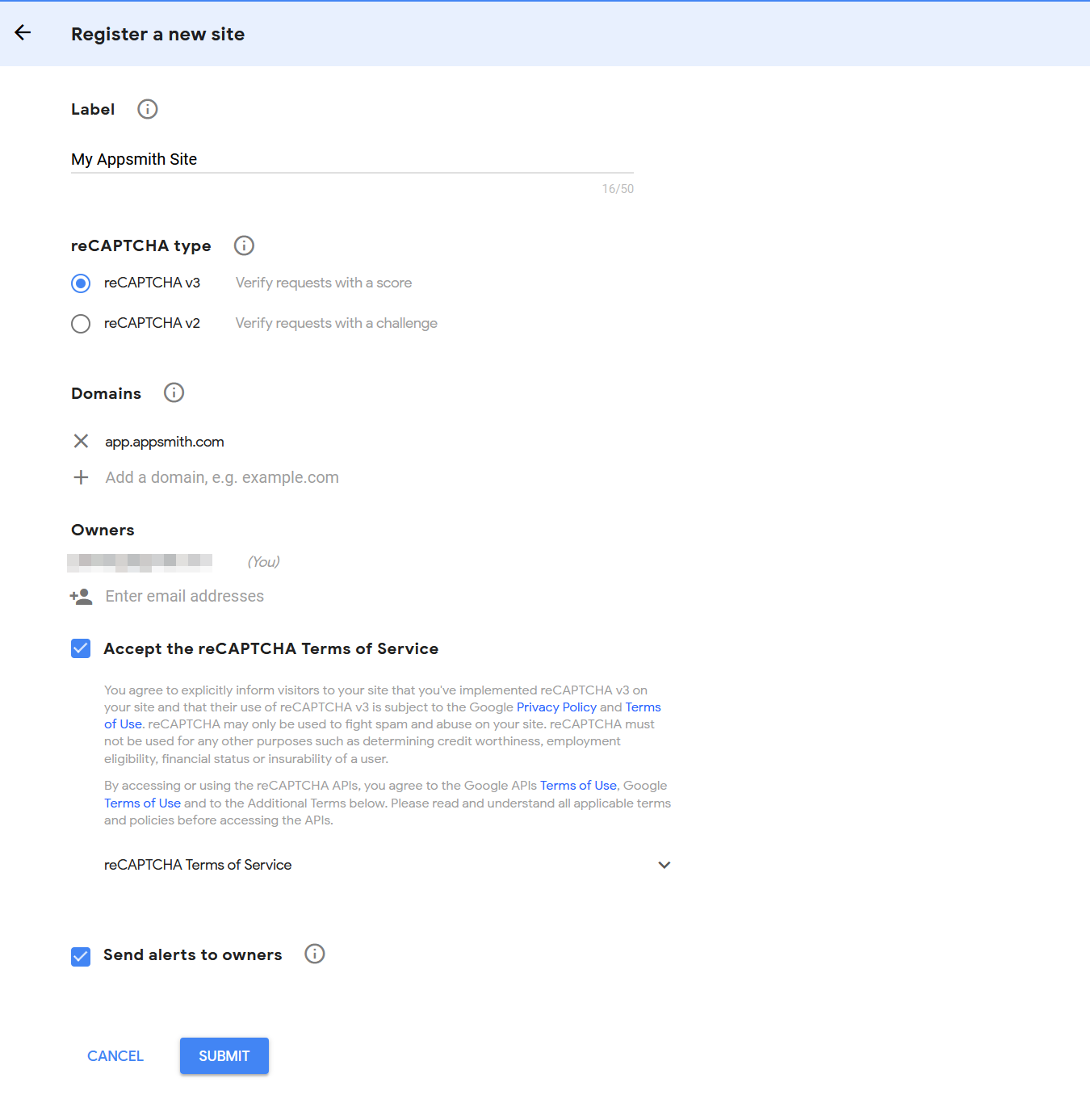Toggle the Send alerts to owners checkbox
This screenshot has width=1090, height=1120.
[x=81, y=957]
